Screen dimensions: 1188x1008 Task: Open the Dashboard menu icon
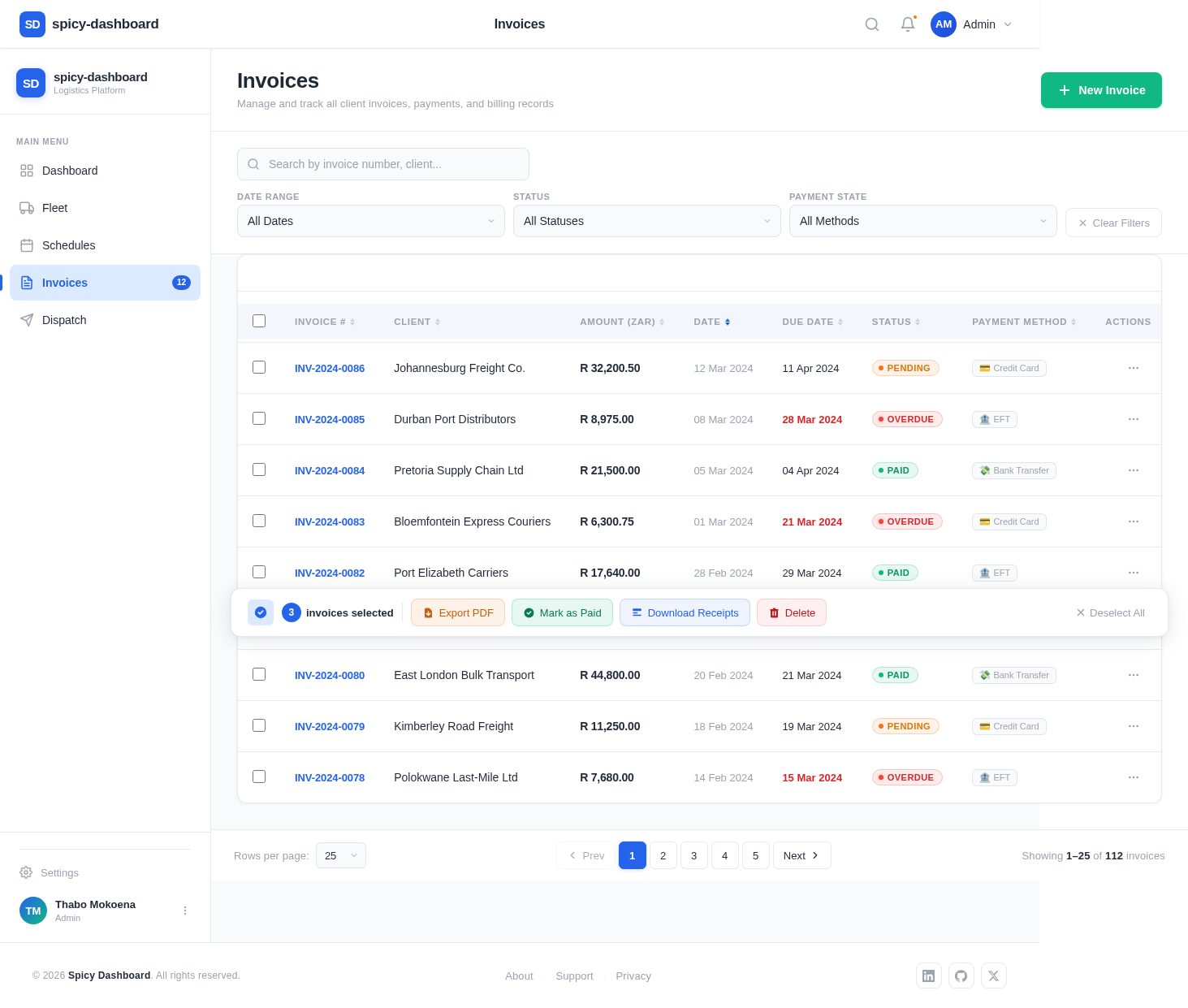click(x=27, y=171)
